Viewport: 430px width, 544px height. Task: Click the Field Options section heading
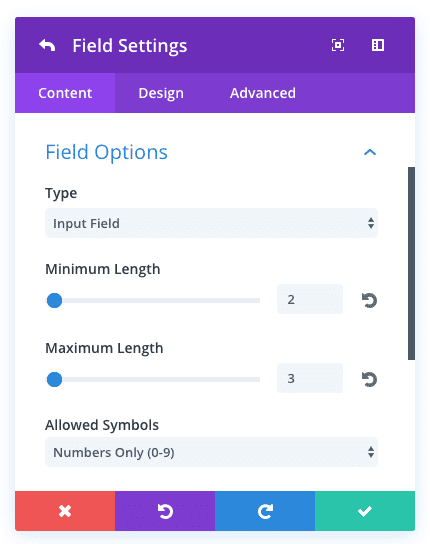tap(107, 152)
